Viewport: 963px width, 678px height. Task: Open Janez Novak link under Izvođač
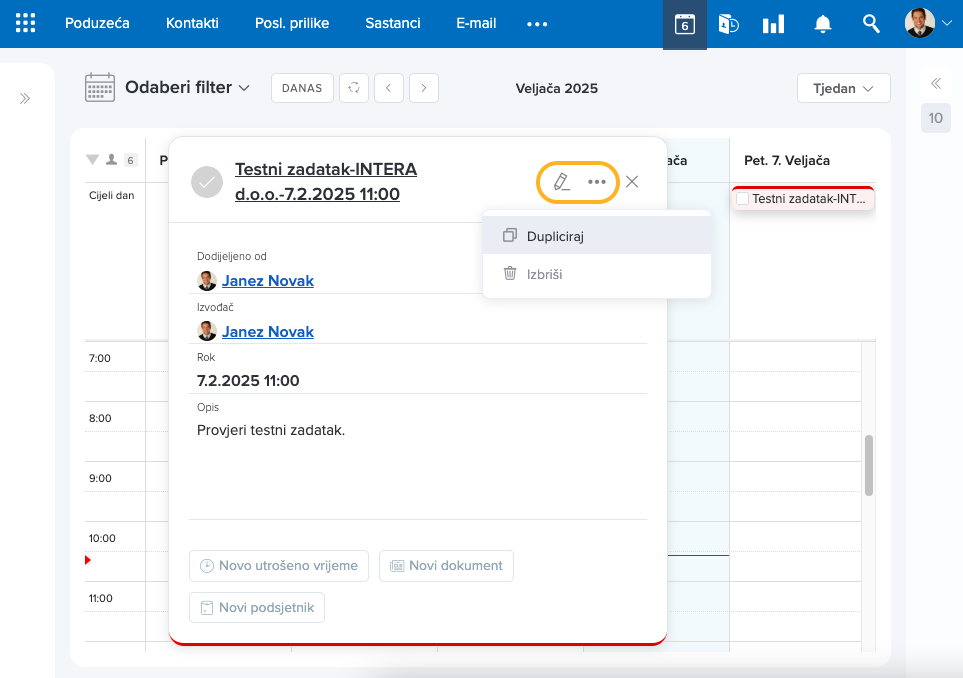(x=267, y=332)
